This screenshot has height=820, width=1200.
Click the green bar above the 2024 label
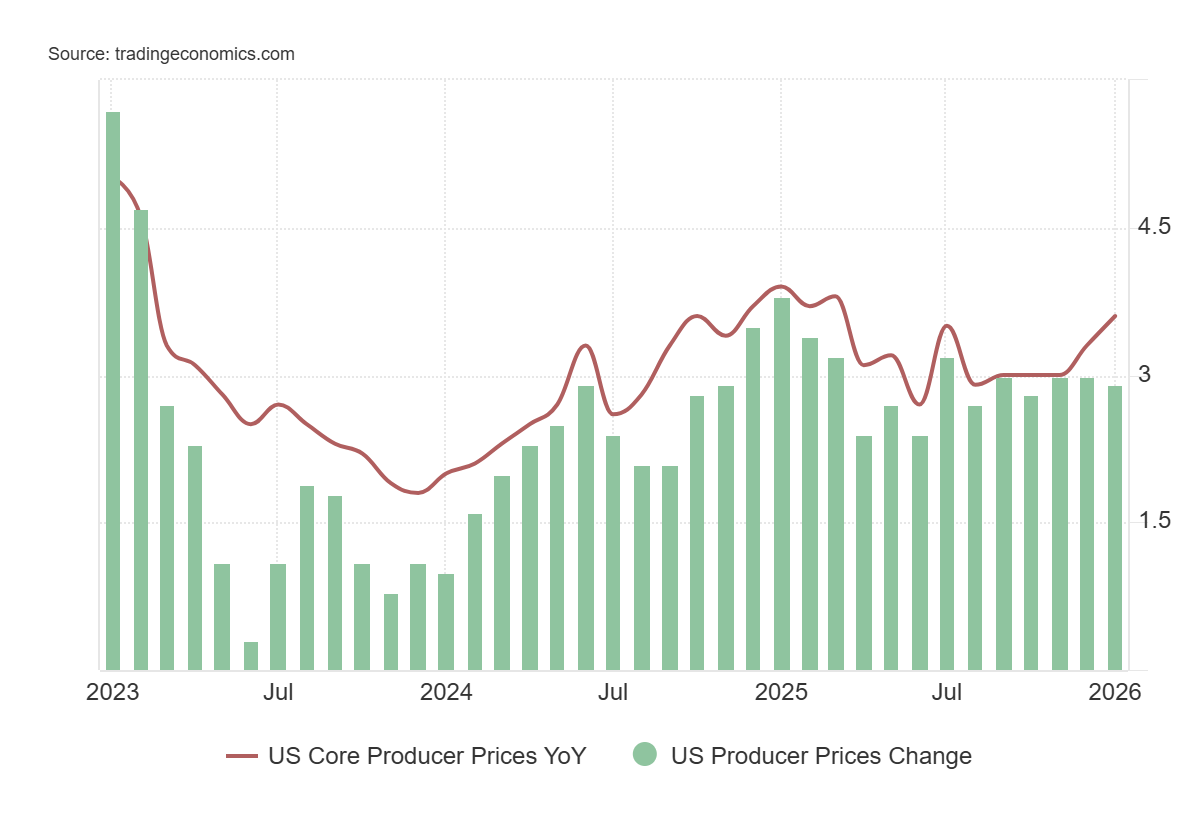(446, 622)
